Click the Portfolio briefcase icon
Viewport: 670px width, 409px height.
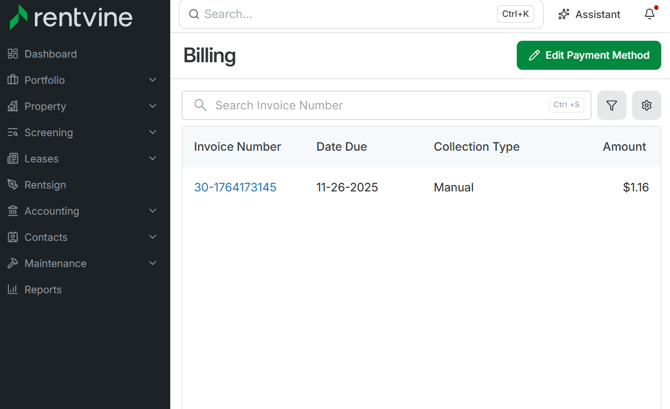13,80
